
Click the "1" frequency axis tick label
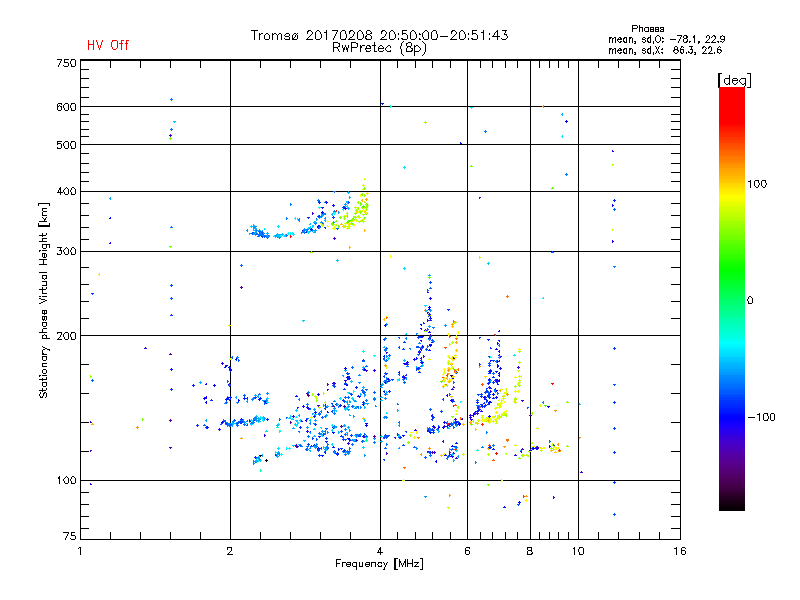point(80,551)
